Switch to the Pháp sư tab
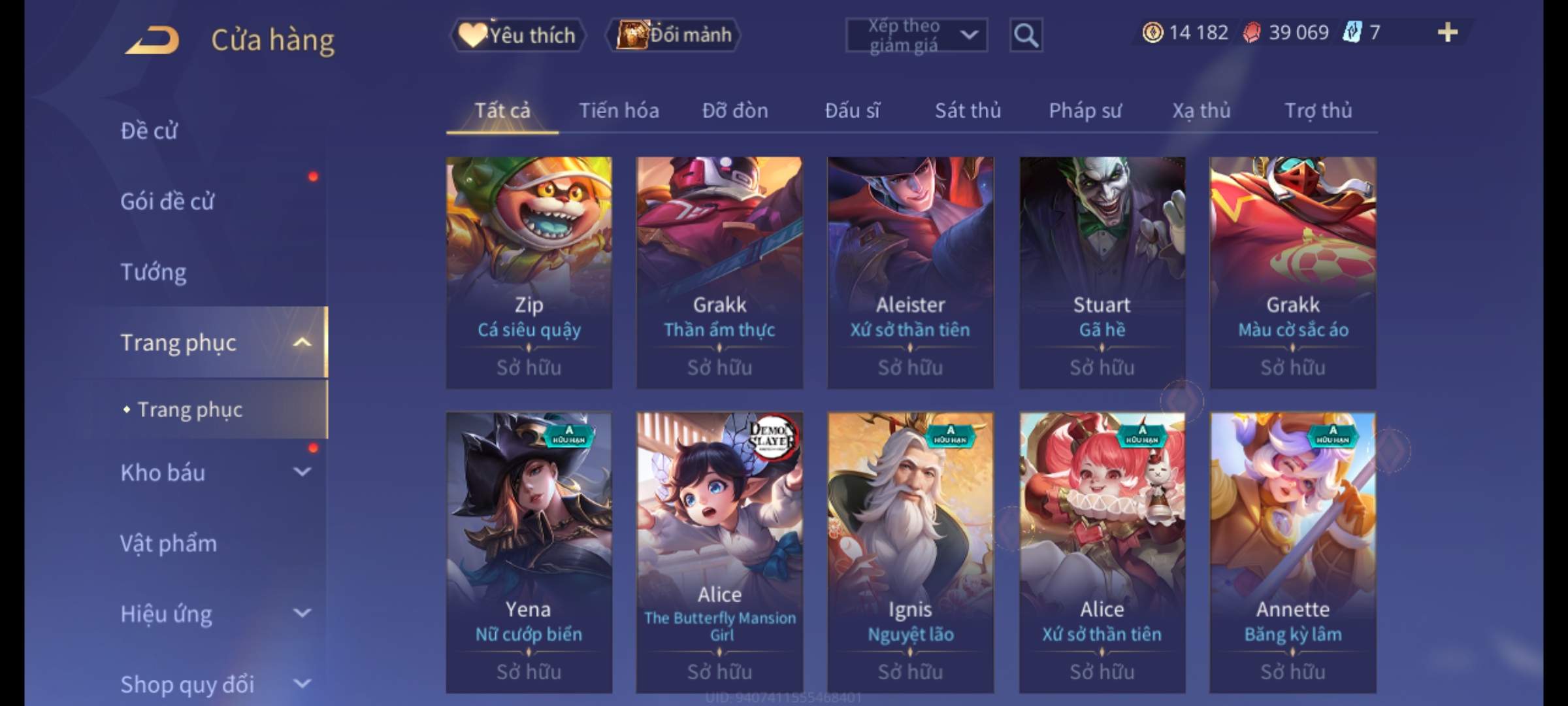 tap(1085, 111)
